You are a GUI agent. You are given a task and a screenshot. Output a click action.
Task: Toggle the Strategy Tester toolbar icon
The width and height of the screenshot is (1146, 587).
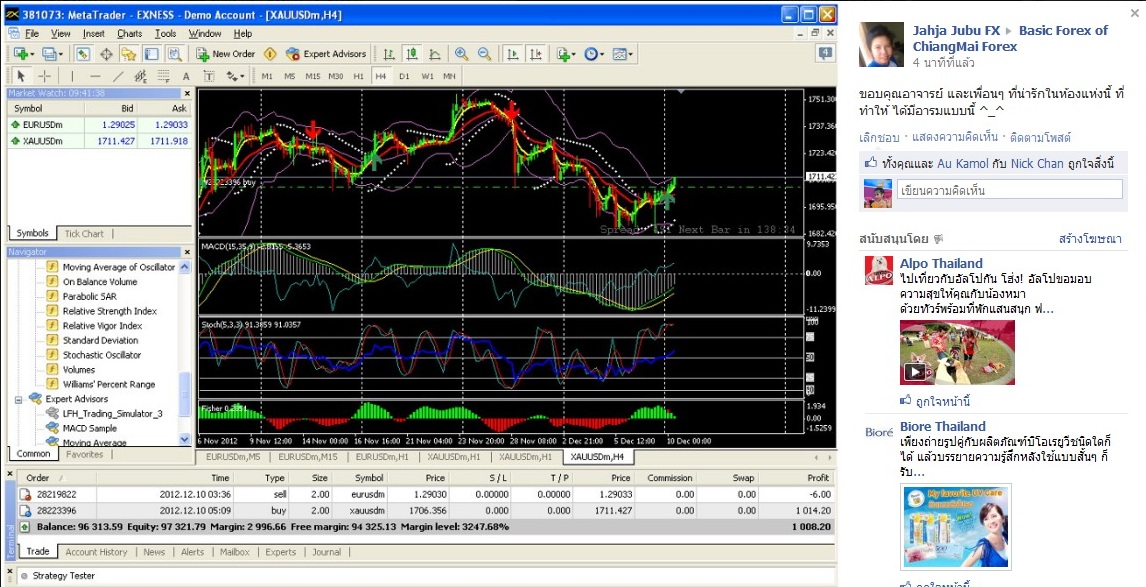tap(174, 54)
